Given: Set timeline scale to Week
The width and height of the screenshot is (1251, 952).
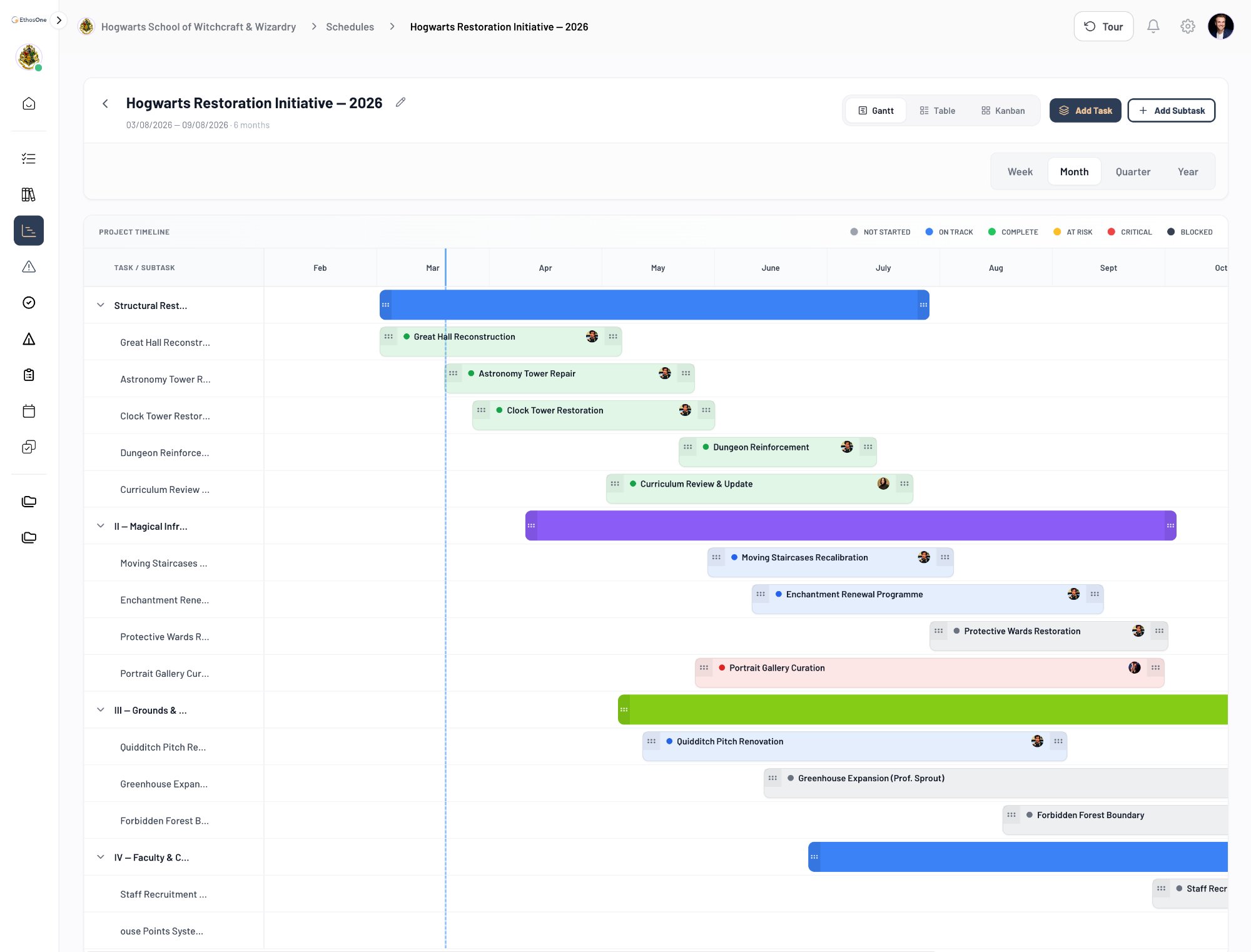Looking at the screenshot, I should 1020,171.
